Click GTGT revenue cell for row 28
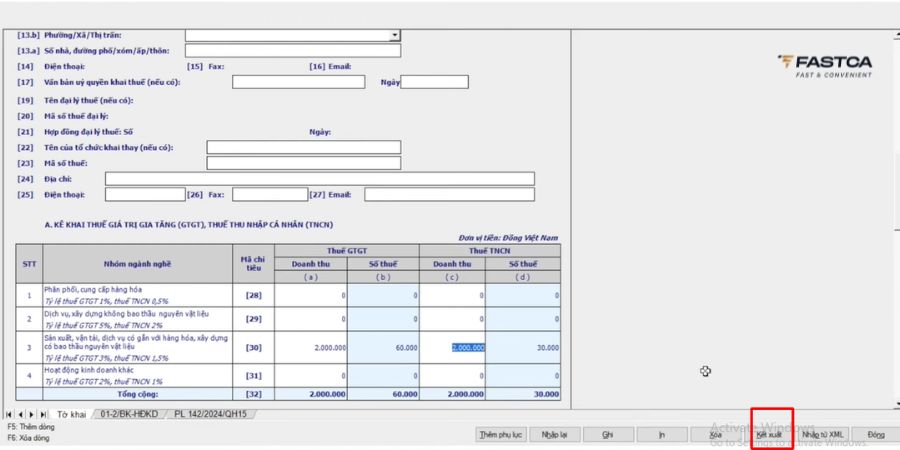Viewport: 900px width, 450px height. (311, 295)
